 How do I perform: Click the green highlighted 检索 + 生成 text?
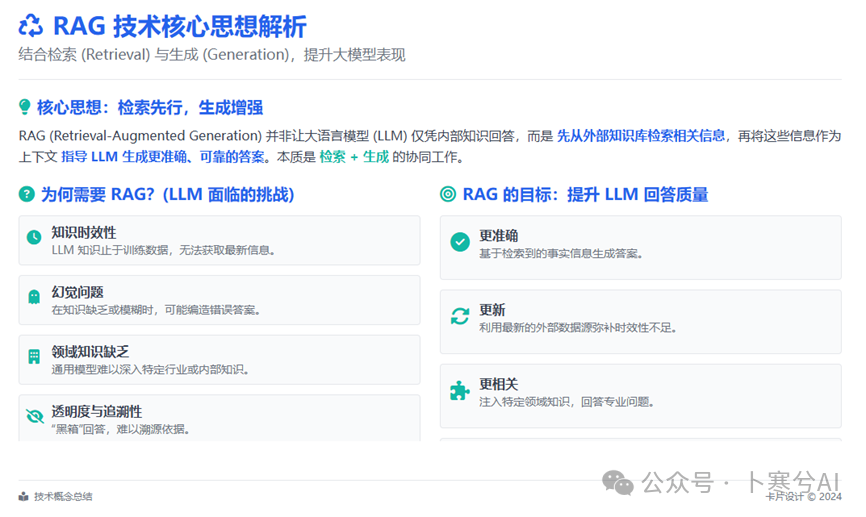353,157
